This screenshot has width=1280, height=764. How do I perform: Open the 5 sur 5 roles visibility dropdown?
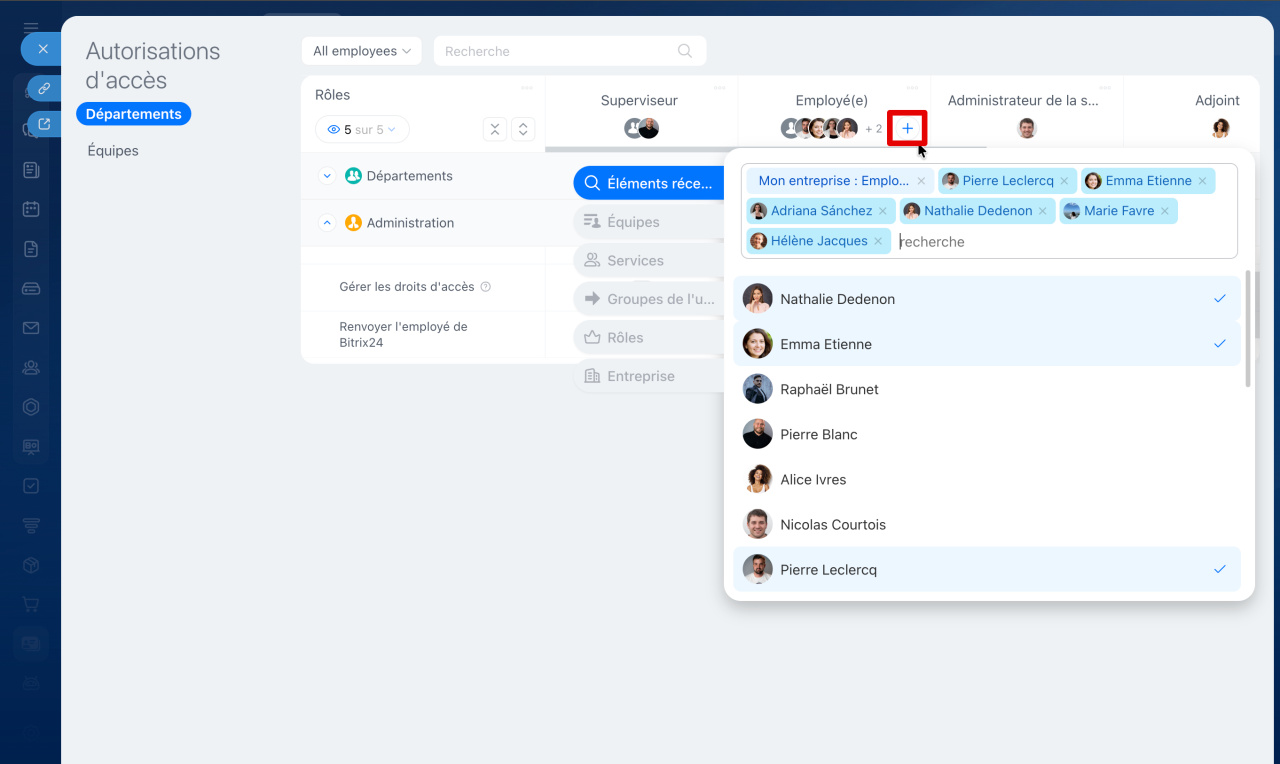[x=362, y=129]
